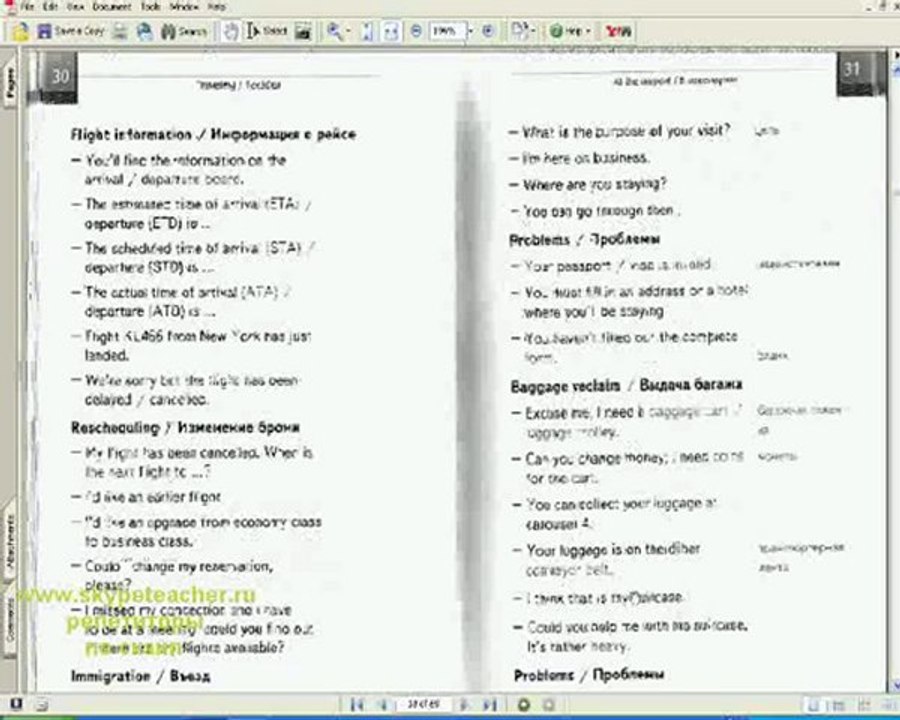
Task: Activate the Select text tool
Action: (266, 31)
